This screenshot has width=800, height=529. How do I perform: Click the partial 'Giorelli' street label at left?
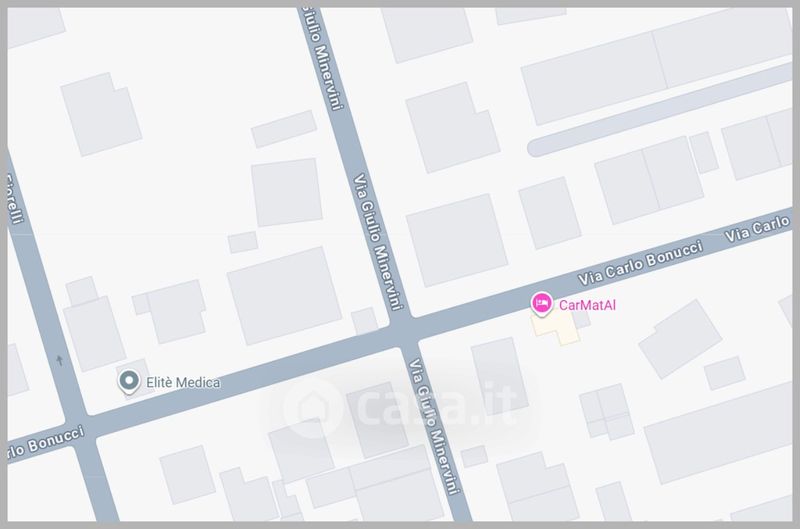(x=15, y=198)
